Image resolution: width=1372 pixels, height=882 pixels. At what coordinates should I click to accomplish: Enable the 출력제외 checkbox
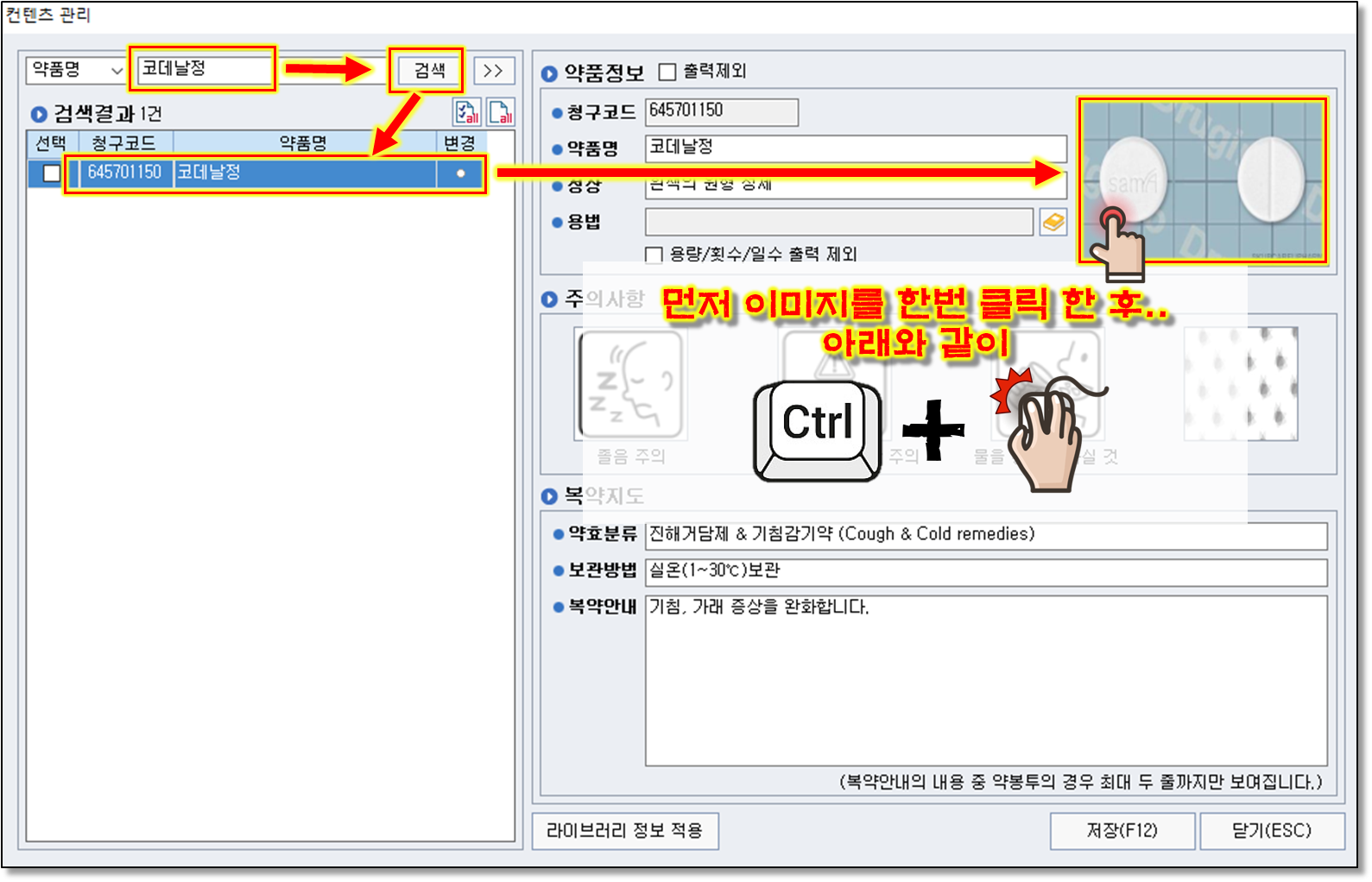tap(667, 72)
